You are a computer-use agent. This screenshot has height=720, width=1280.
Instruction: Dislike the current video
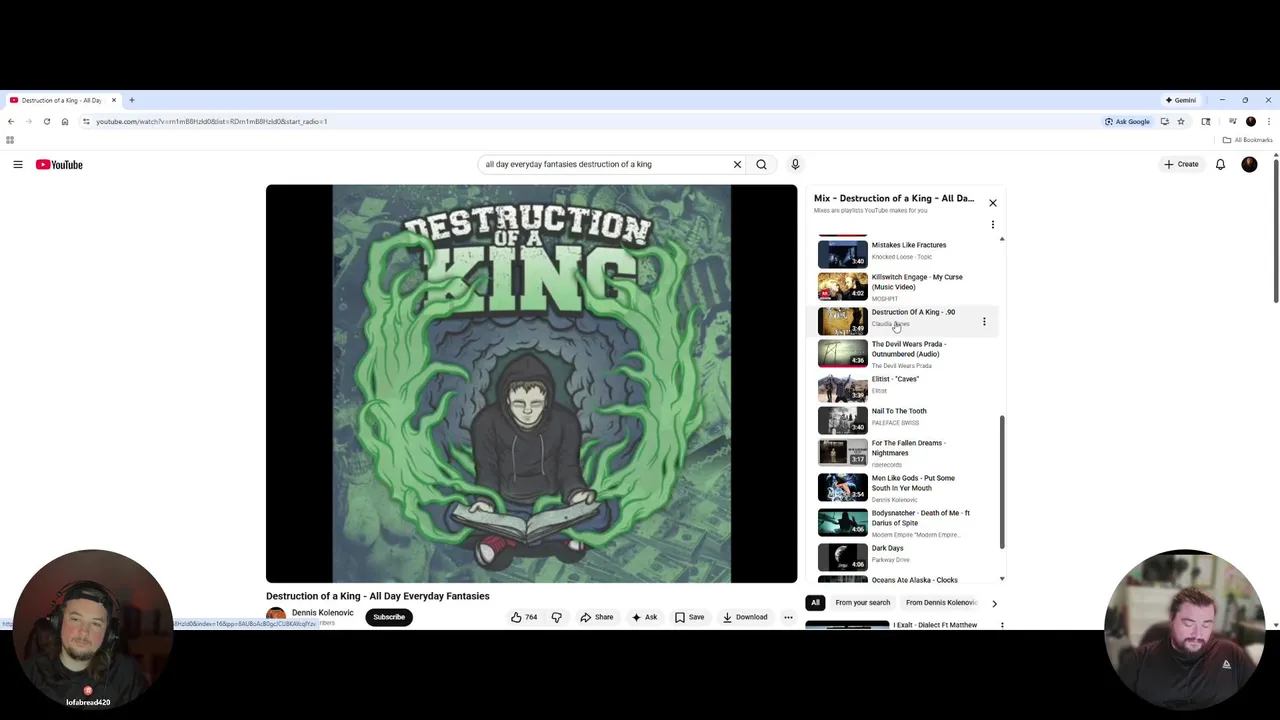pyautogui.click(x=557, y=617)
